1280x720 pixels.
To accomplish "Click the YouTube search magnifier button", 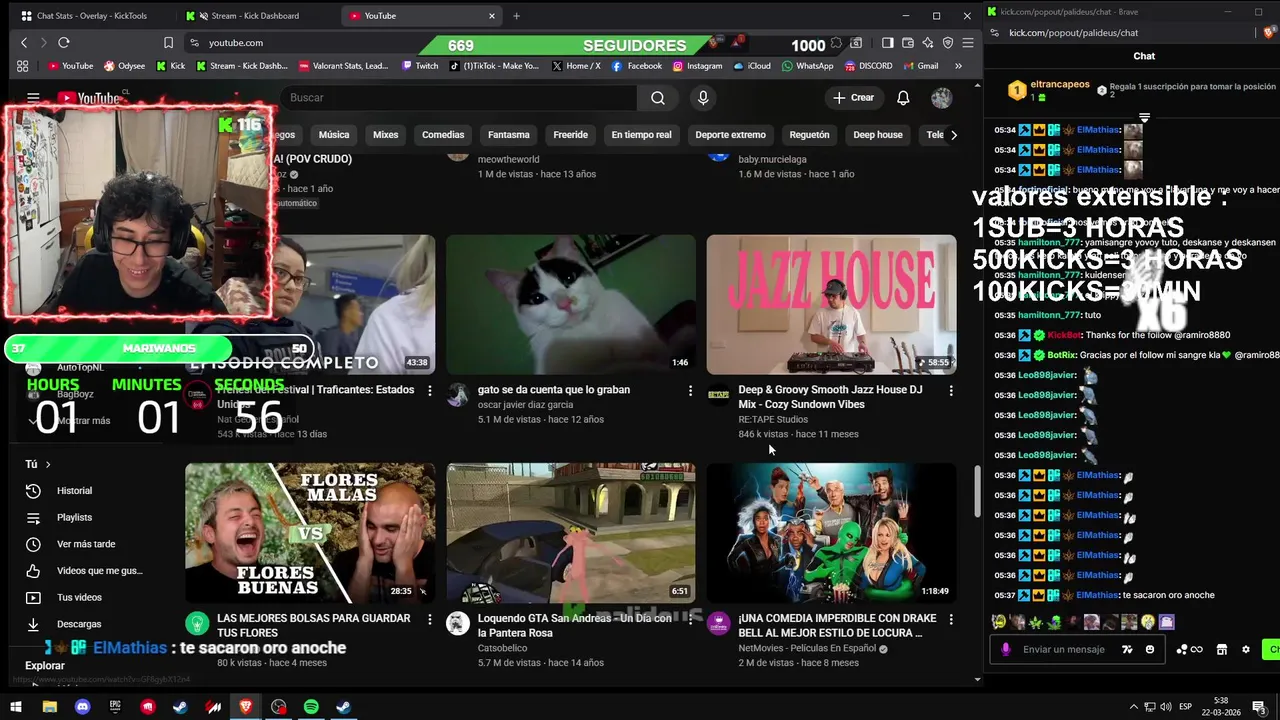I will [658, 98].
